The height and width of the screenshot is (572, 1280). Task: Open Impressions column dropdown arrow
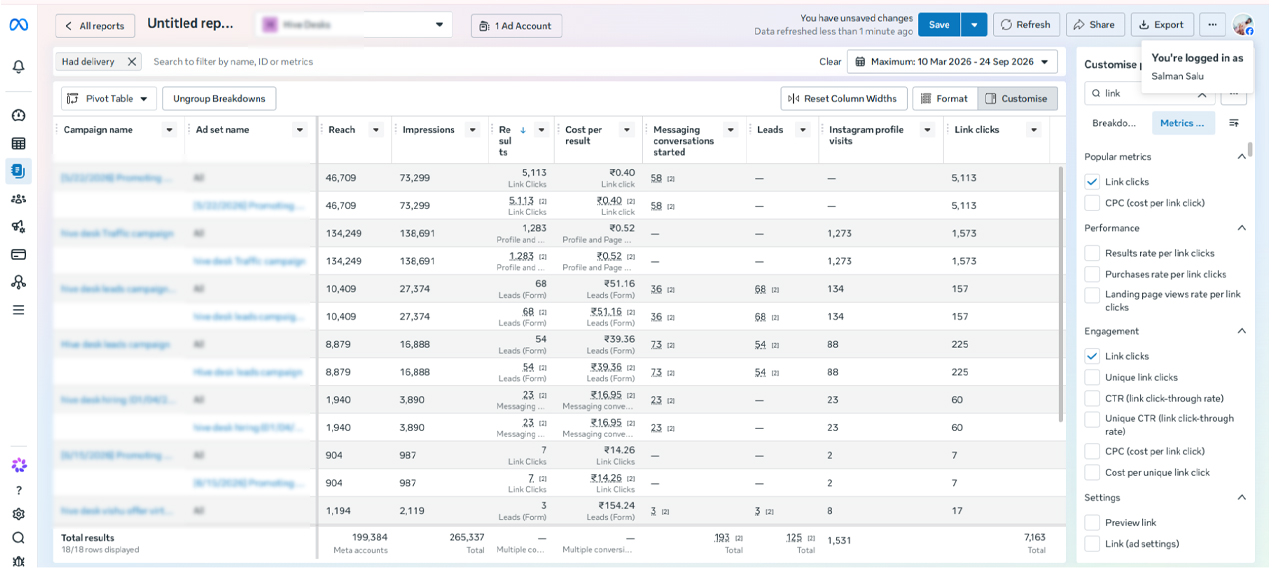pos(473,130)
